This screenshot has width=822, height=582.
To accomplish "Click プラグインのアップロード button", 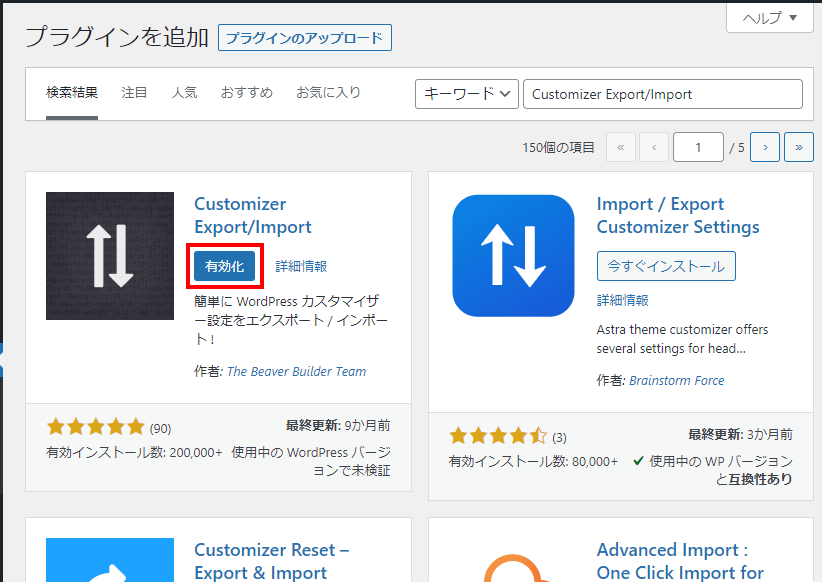I will click(305, 38).
